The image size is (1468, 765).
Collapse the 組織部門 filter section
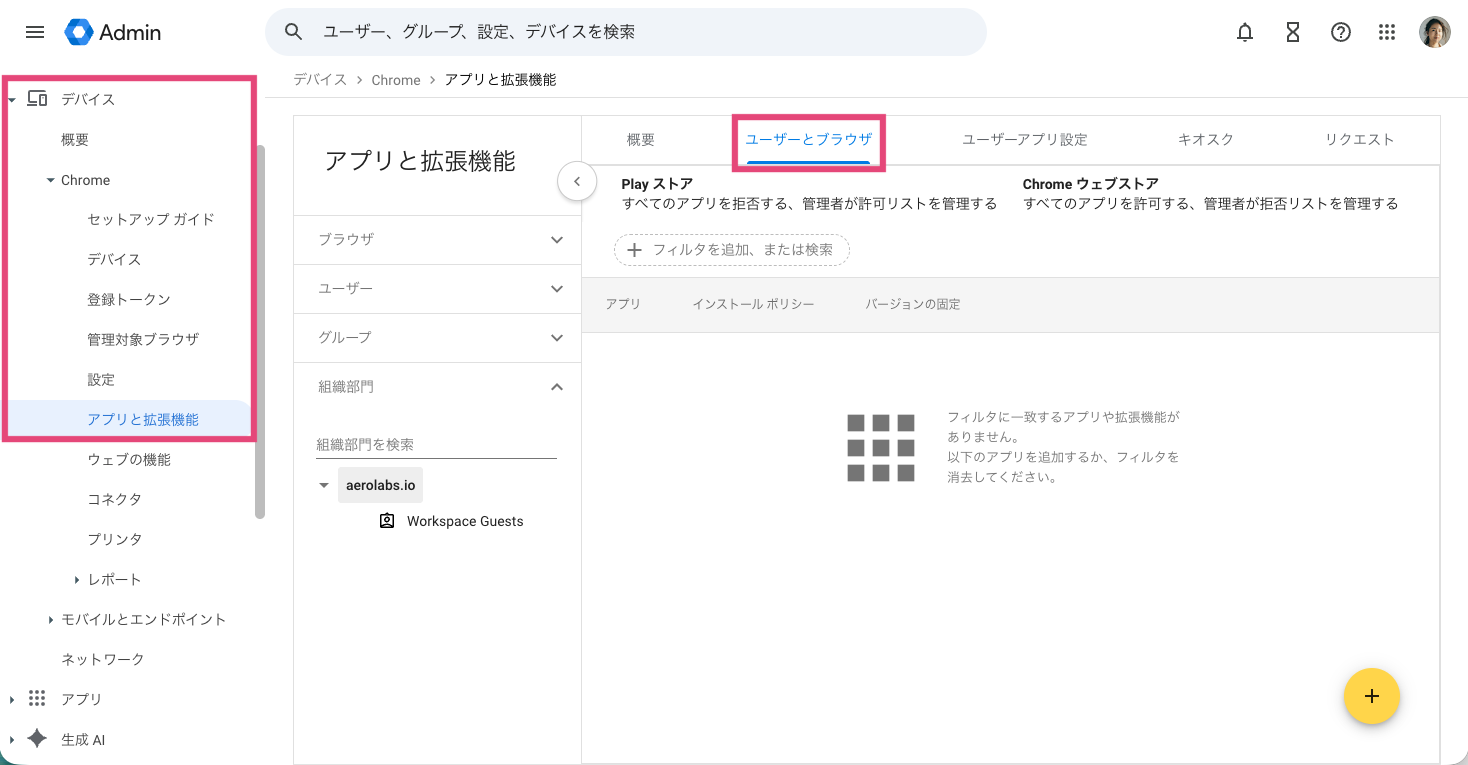point(557,387)
